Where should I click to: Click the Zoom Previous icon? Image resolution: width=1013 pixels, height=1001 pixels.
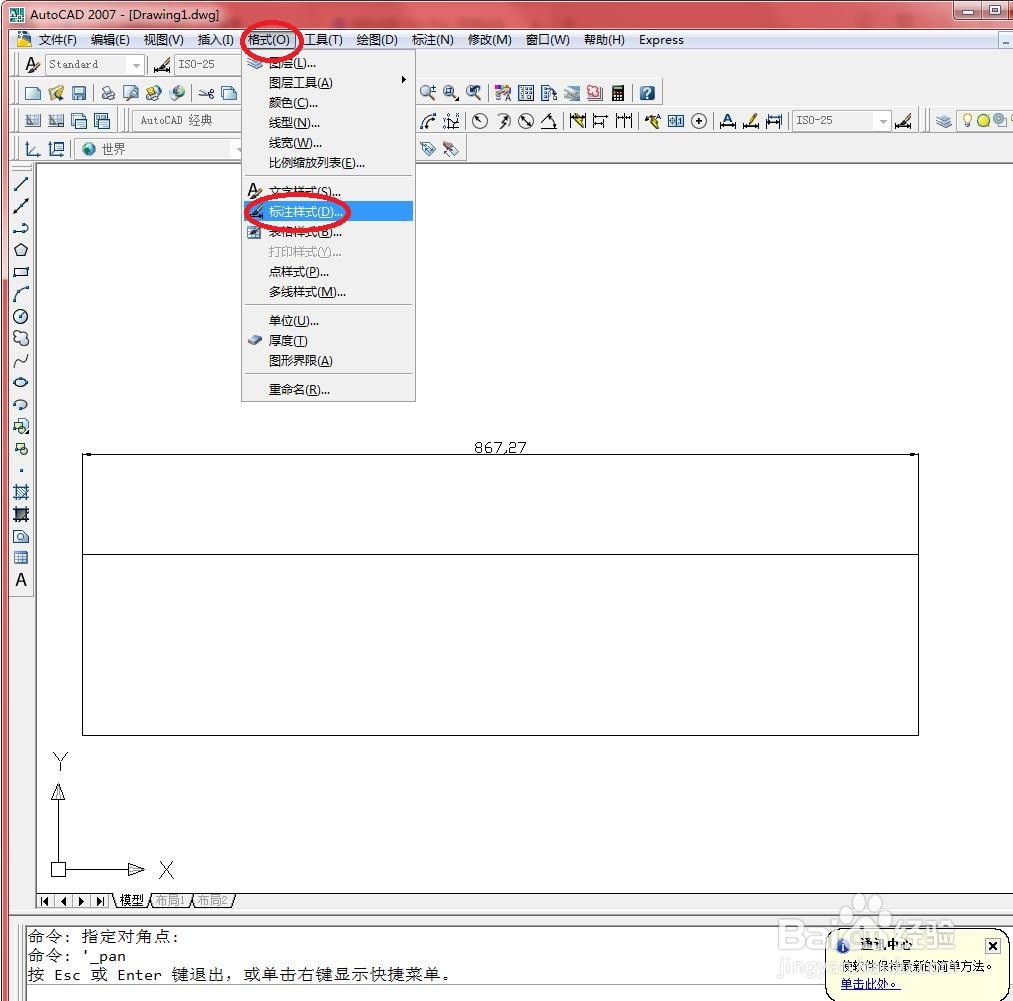pos(474,93)
